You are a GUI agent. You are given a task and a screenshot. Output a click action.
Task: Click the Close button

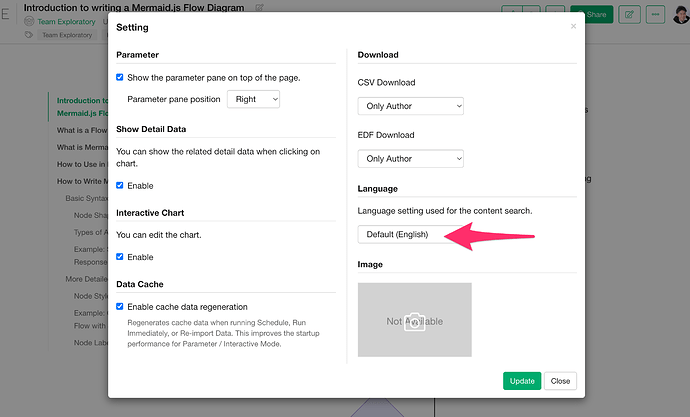pyautogui.click(x=560, y=381)
